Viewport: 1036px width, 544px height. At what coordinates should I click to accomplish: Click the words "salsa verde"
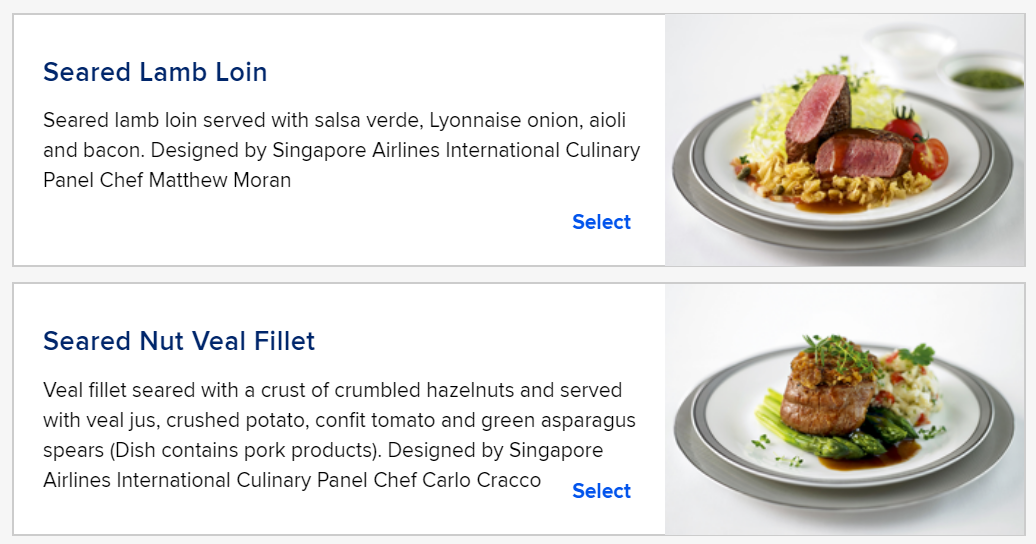point(368,120)
